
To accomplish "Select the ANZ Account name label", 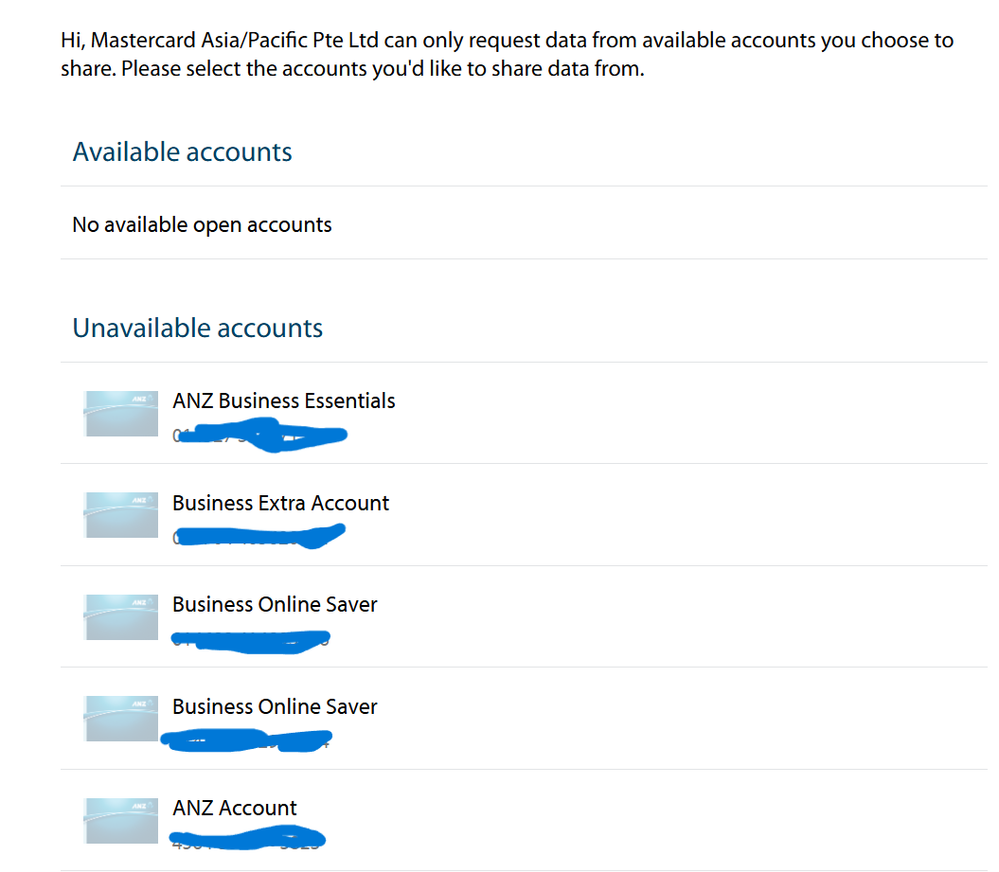I will [234, 808].
